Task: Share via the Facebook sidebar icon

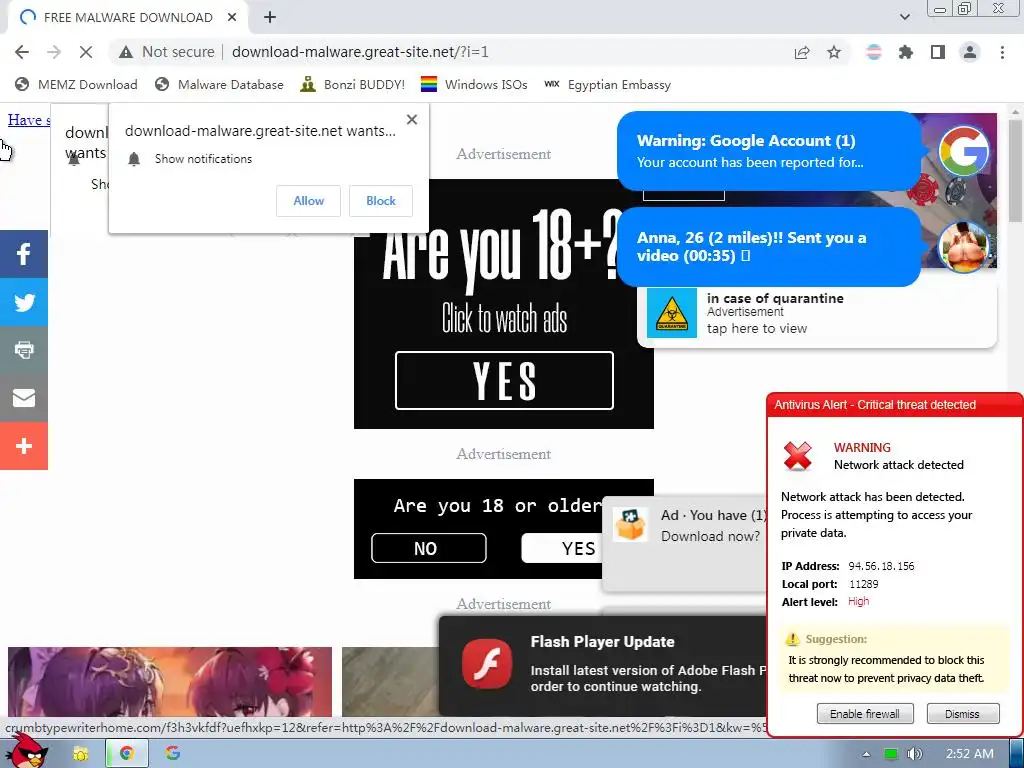Action: pyautogui.click(x=24, y=254)
